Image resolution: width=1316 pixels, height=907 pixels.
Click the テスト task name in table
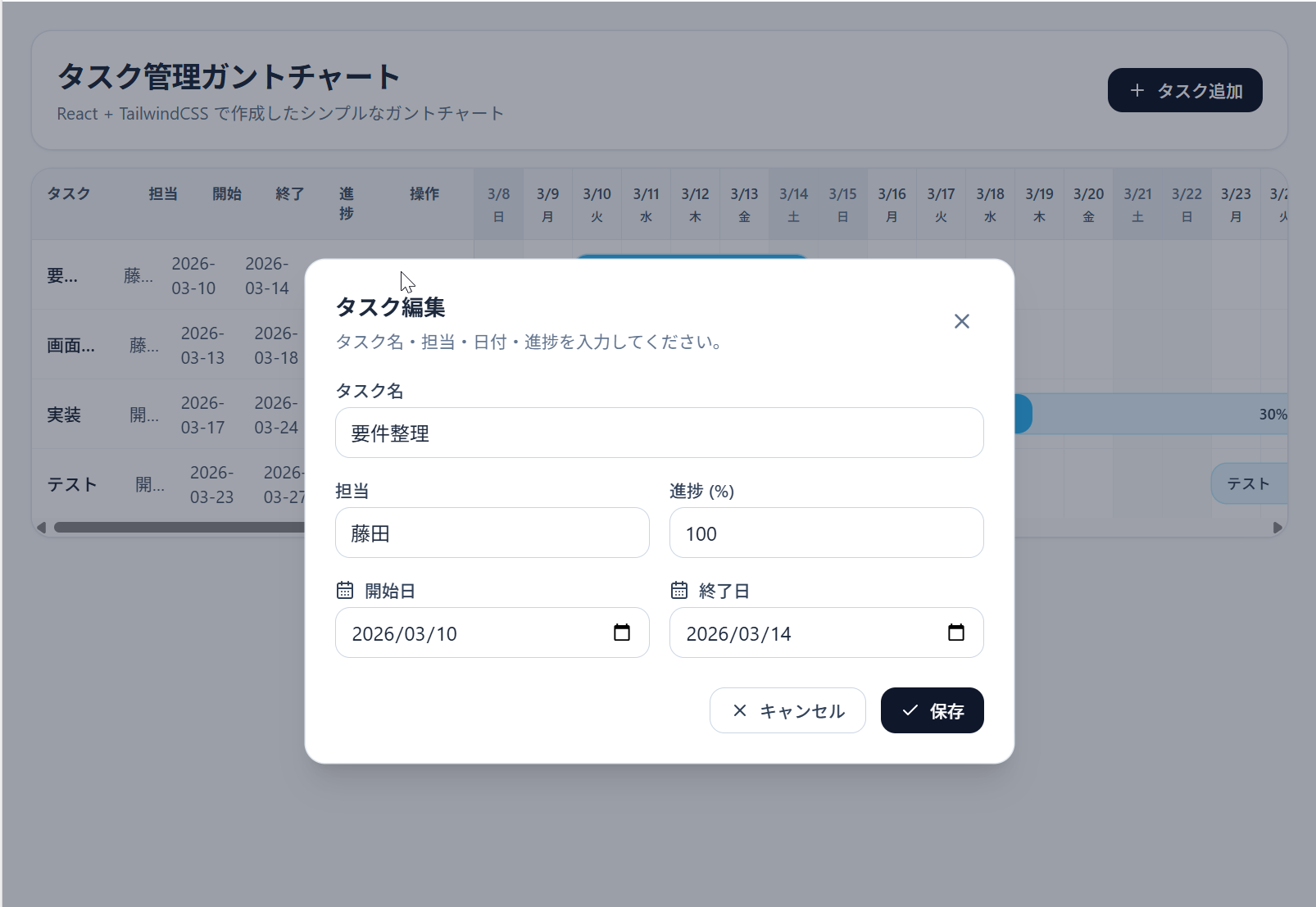click(72, 484)
